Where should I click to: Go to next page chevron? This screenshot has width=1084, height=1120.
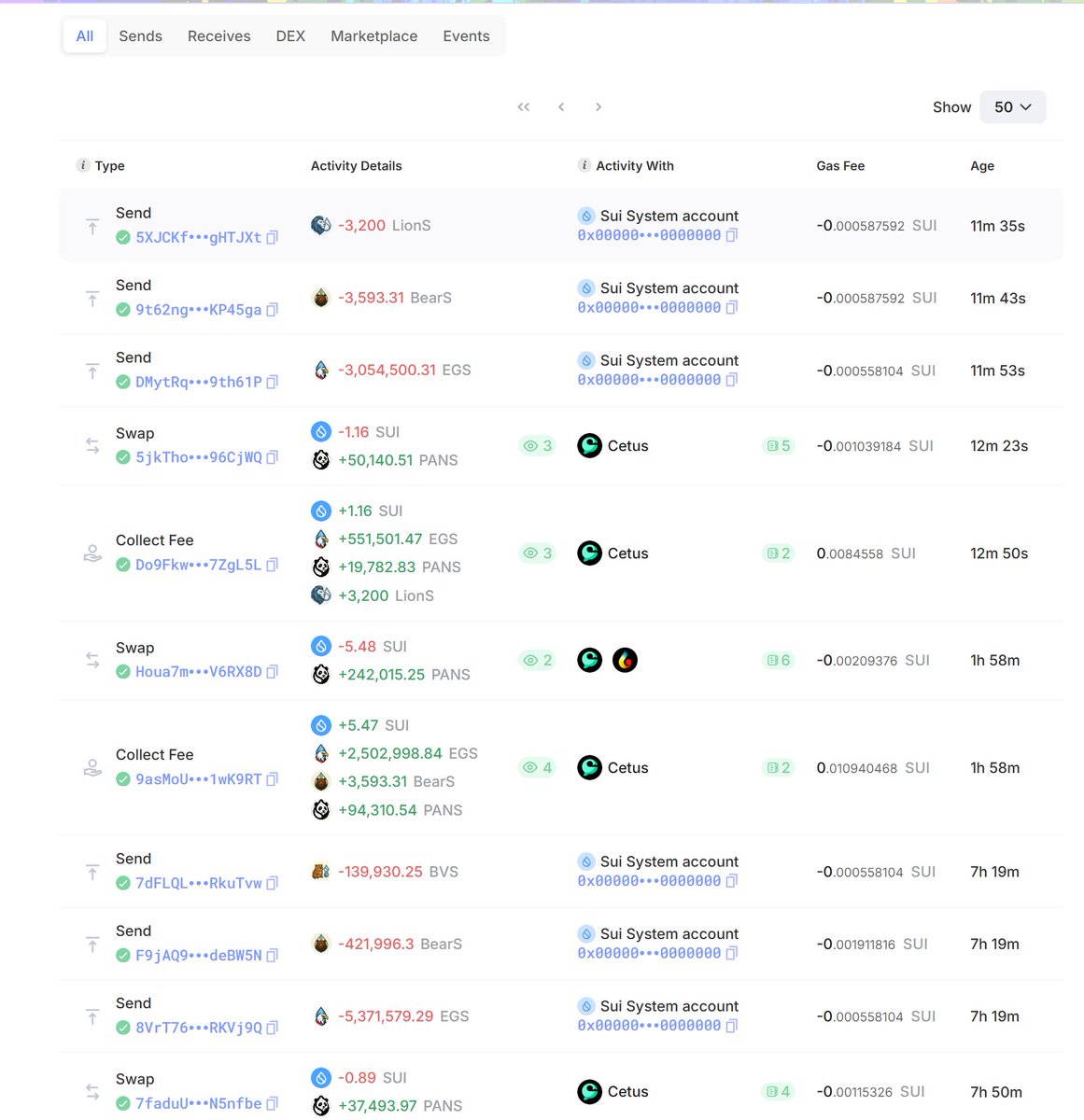coord(598,107)
